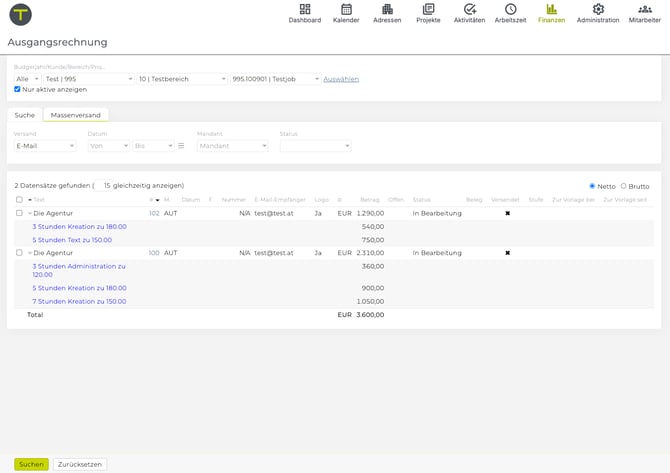The width and height of the screenshot is (670, 473).
Task: Open the Mandant dropdown
Action: tap(232, 146)
